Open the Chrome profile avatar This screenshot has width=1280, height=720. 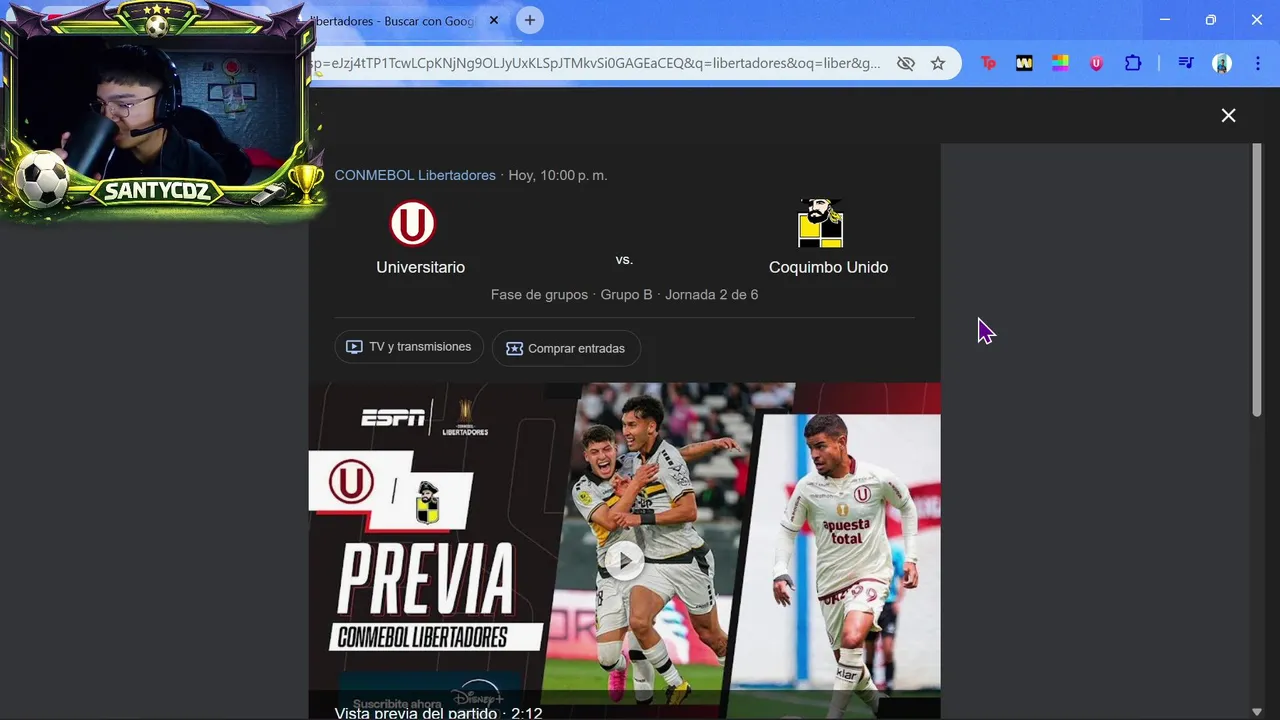pyautogui.click(x=1222, y=63)
